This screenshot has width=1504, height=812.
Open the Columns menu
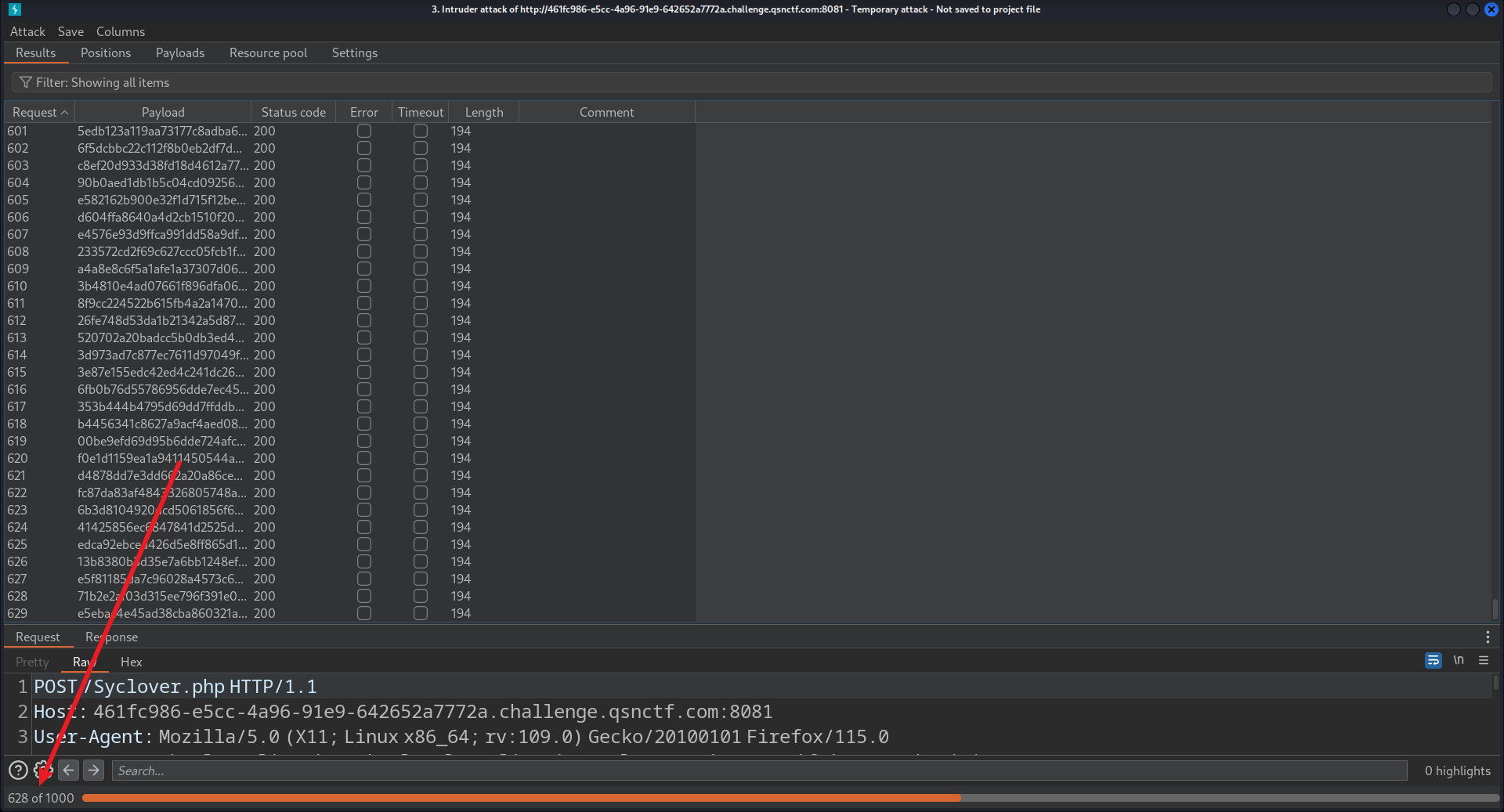click(x=121, y=32)
